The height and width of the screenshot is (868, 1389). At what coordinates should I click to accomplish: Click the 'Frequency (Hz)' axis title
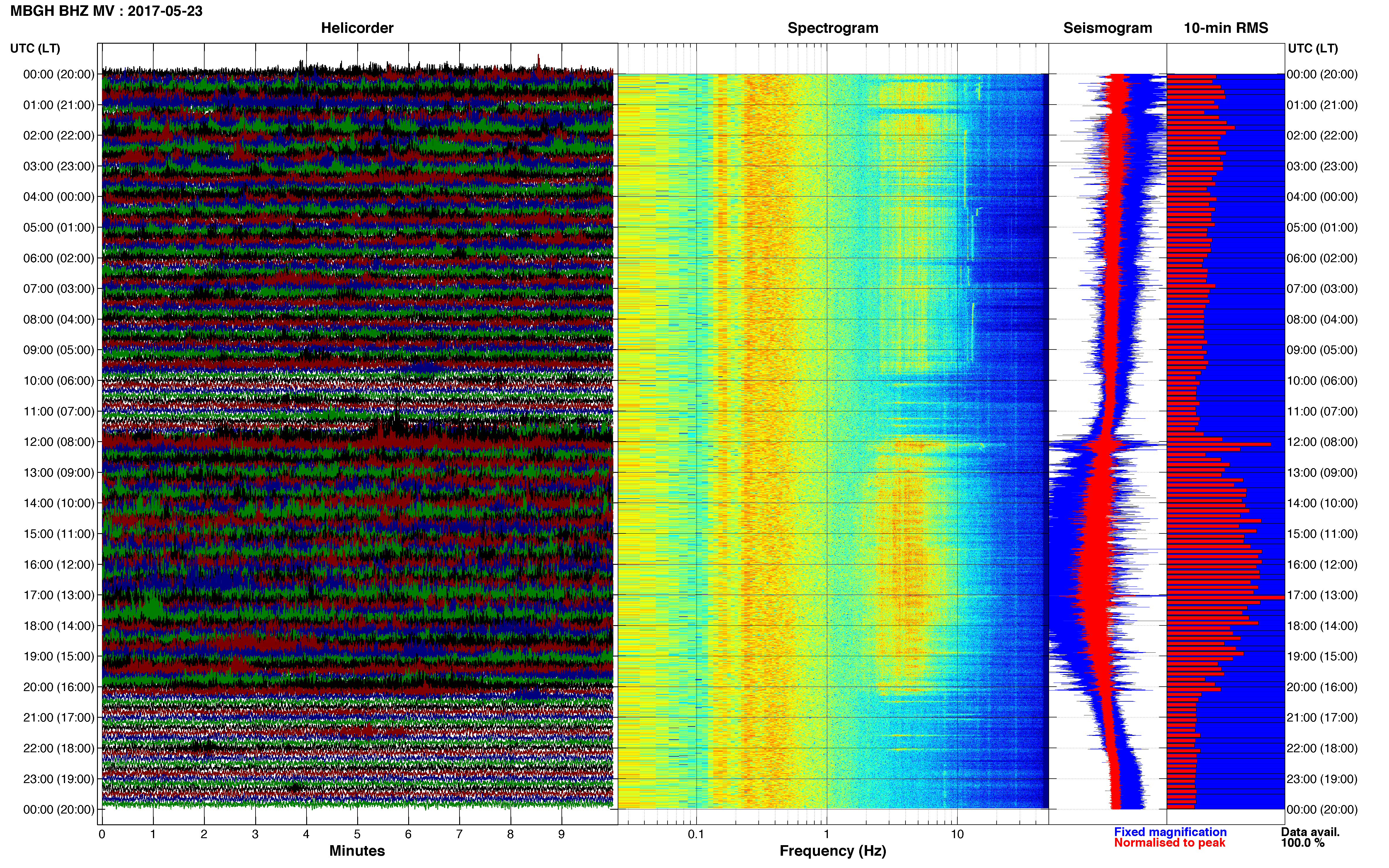(833, 851)
